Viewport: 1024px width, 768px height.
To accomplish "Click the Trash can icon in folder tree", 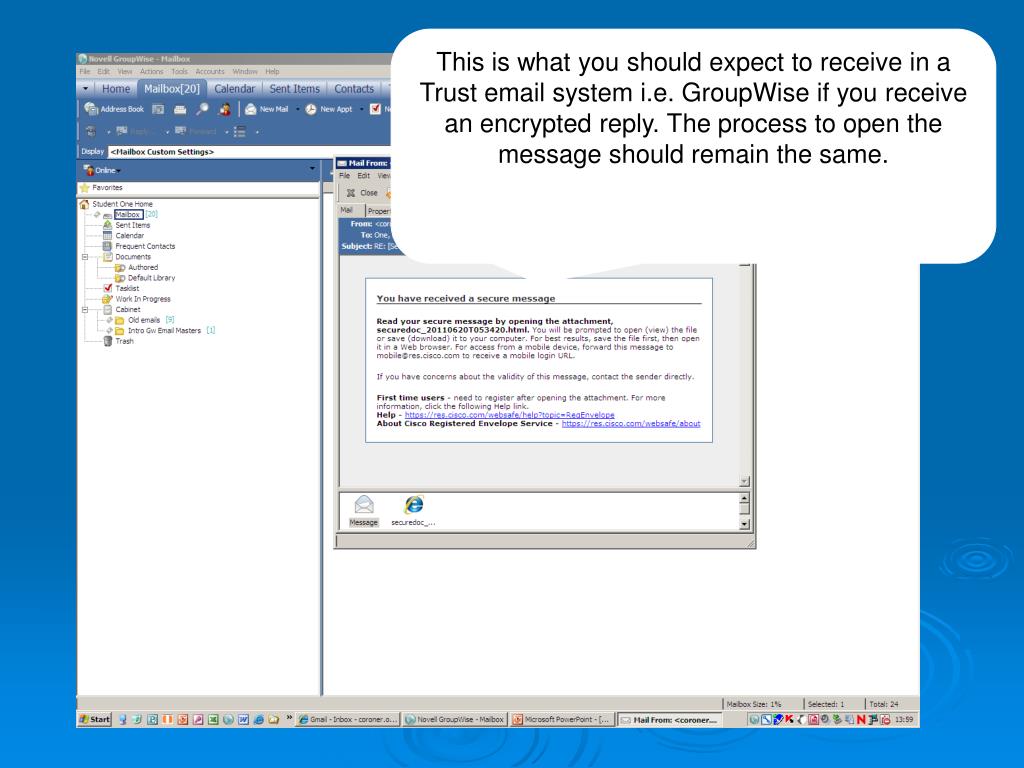I will (108, 341).
